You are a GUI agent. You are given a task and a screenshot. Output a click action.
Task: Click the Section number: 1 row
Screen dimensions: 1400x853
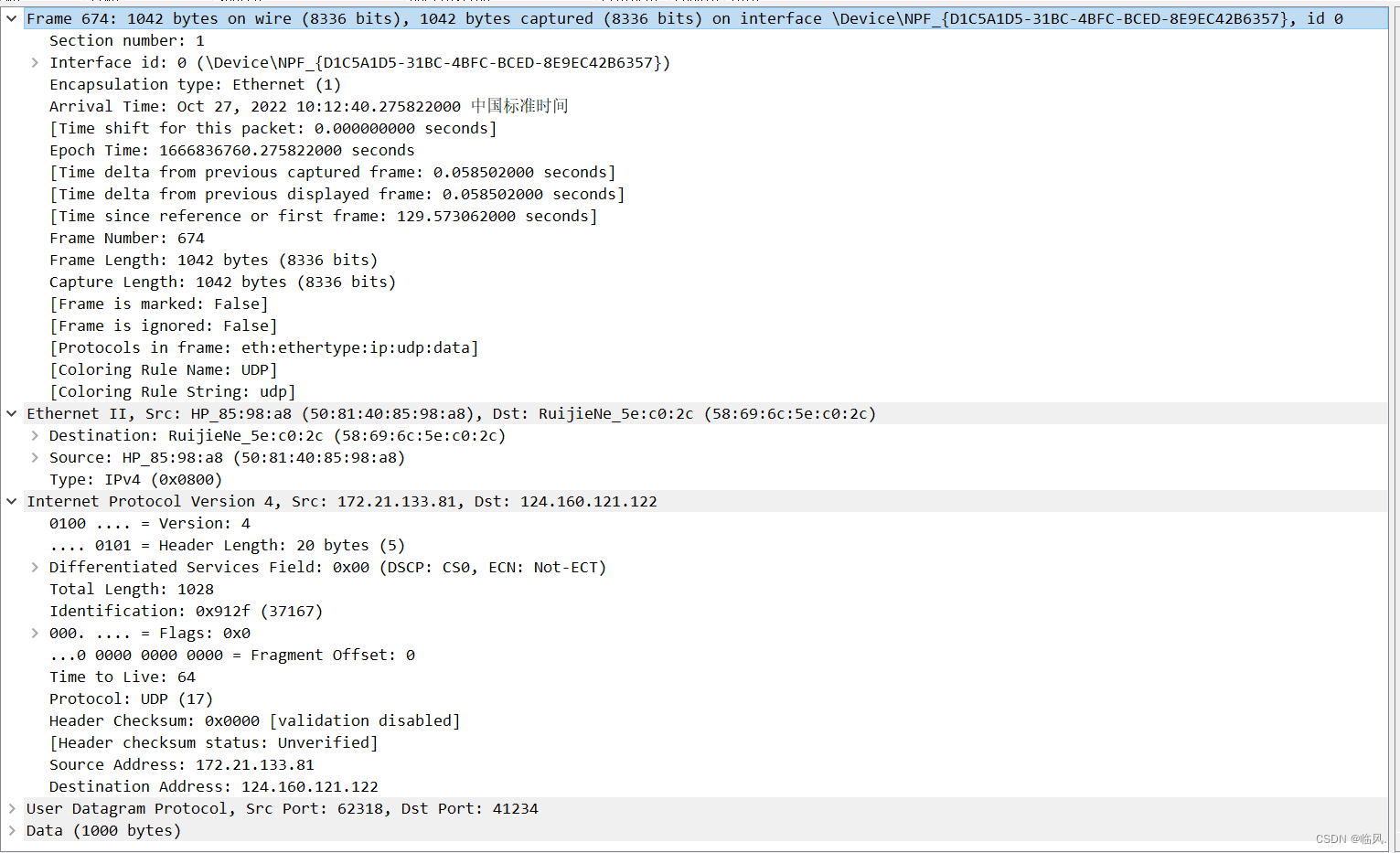tap(127, 40)
